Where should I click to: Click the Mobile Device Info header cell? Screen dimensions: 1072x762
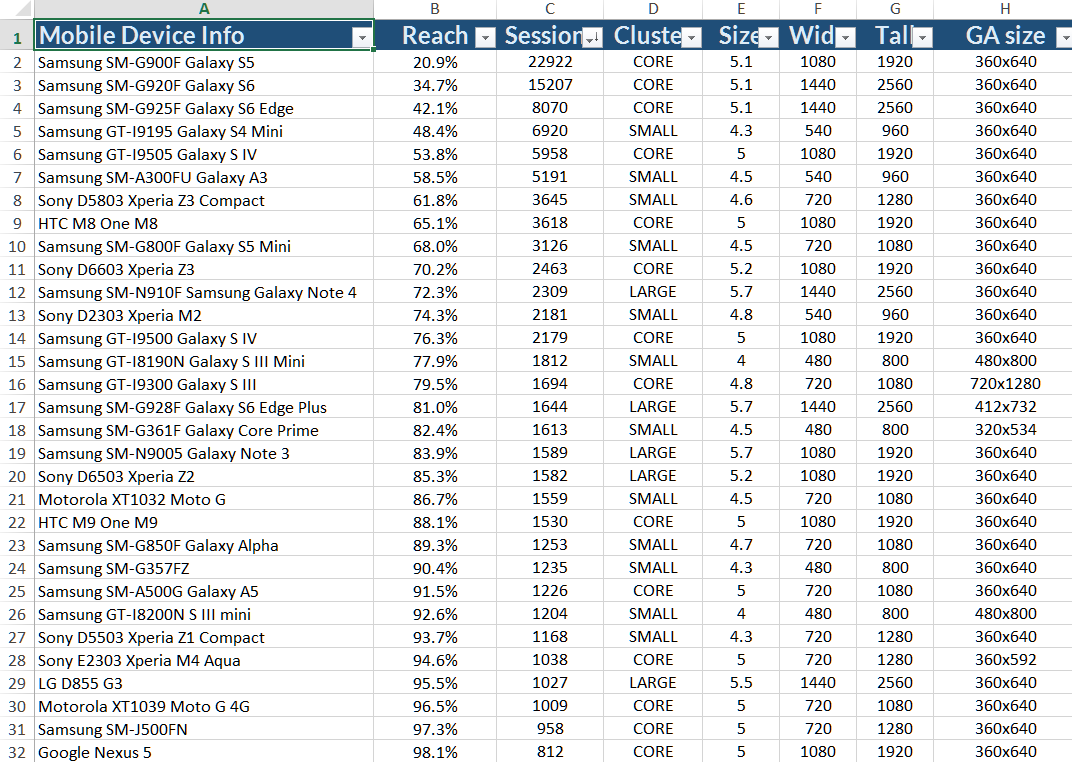204,35
